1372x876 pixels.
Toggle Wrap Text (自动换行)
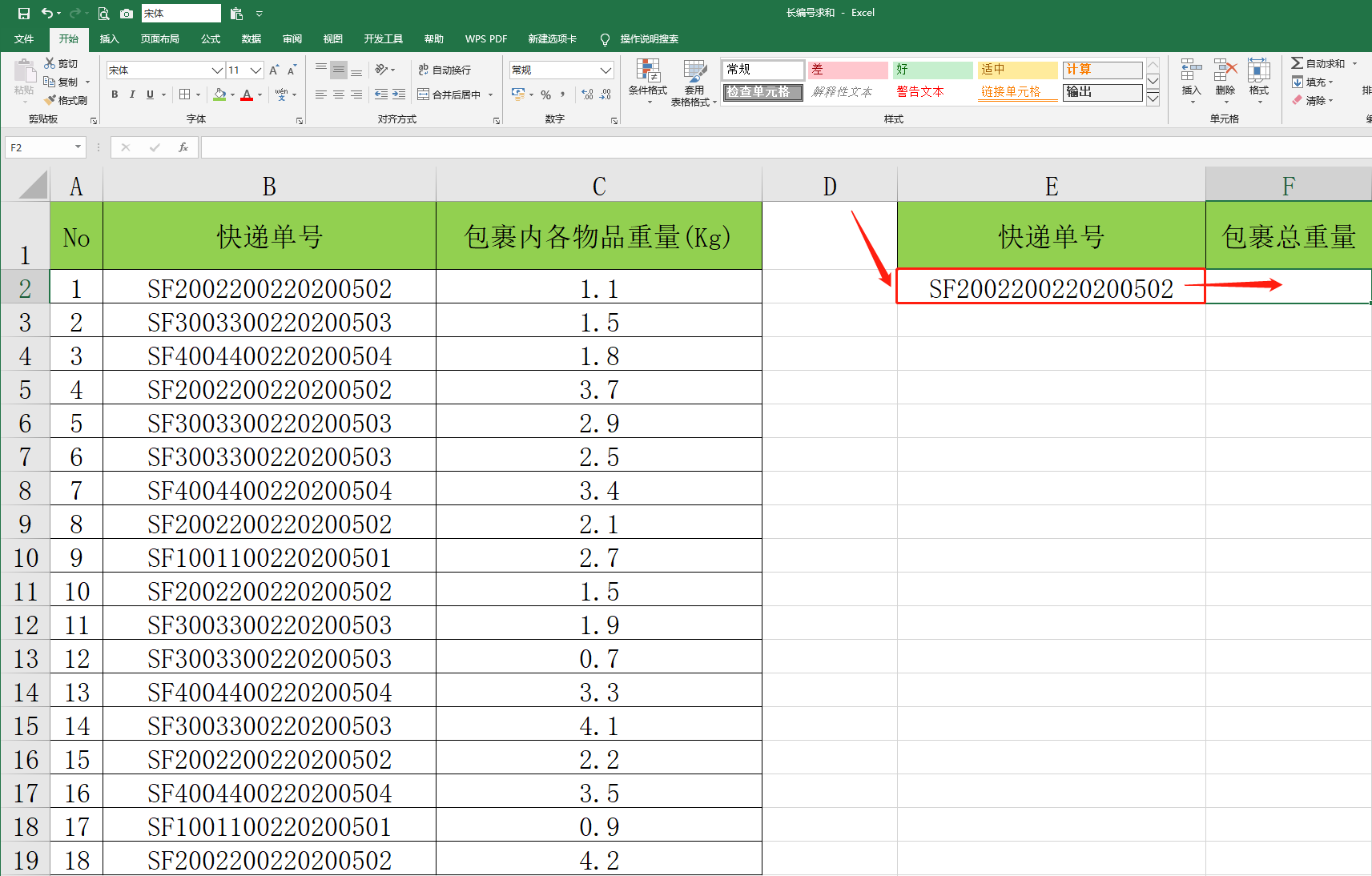coord(445,70)
